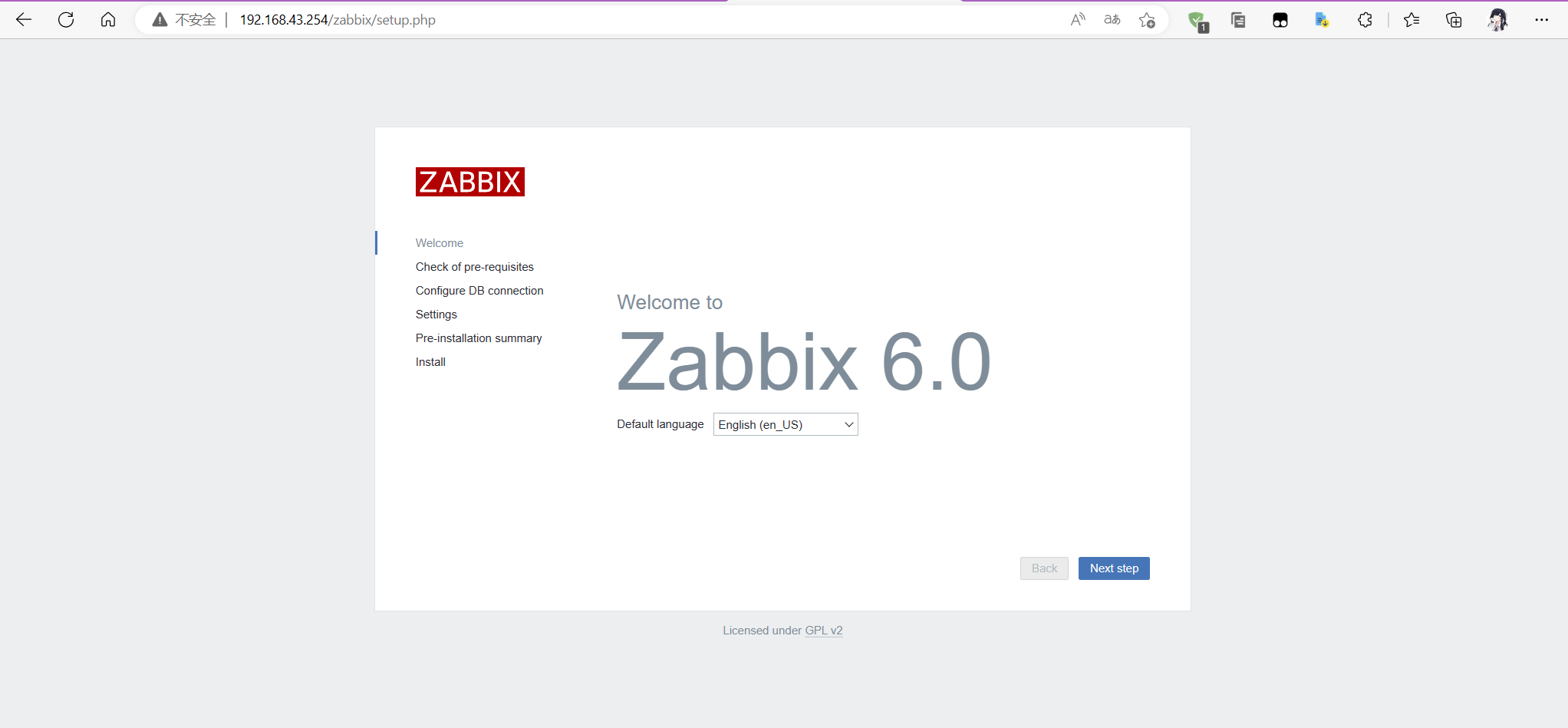This screenshot has height=728, width=1568.
Task: Click the browser profile avatar
Action: click(1497, 20)
